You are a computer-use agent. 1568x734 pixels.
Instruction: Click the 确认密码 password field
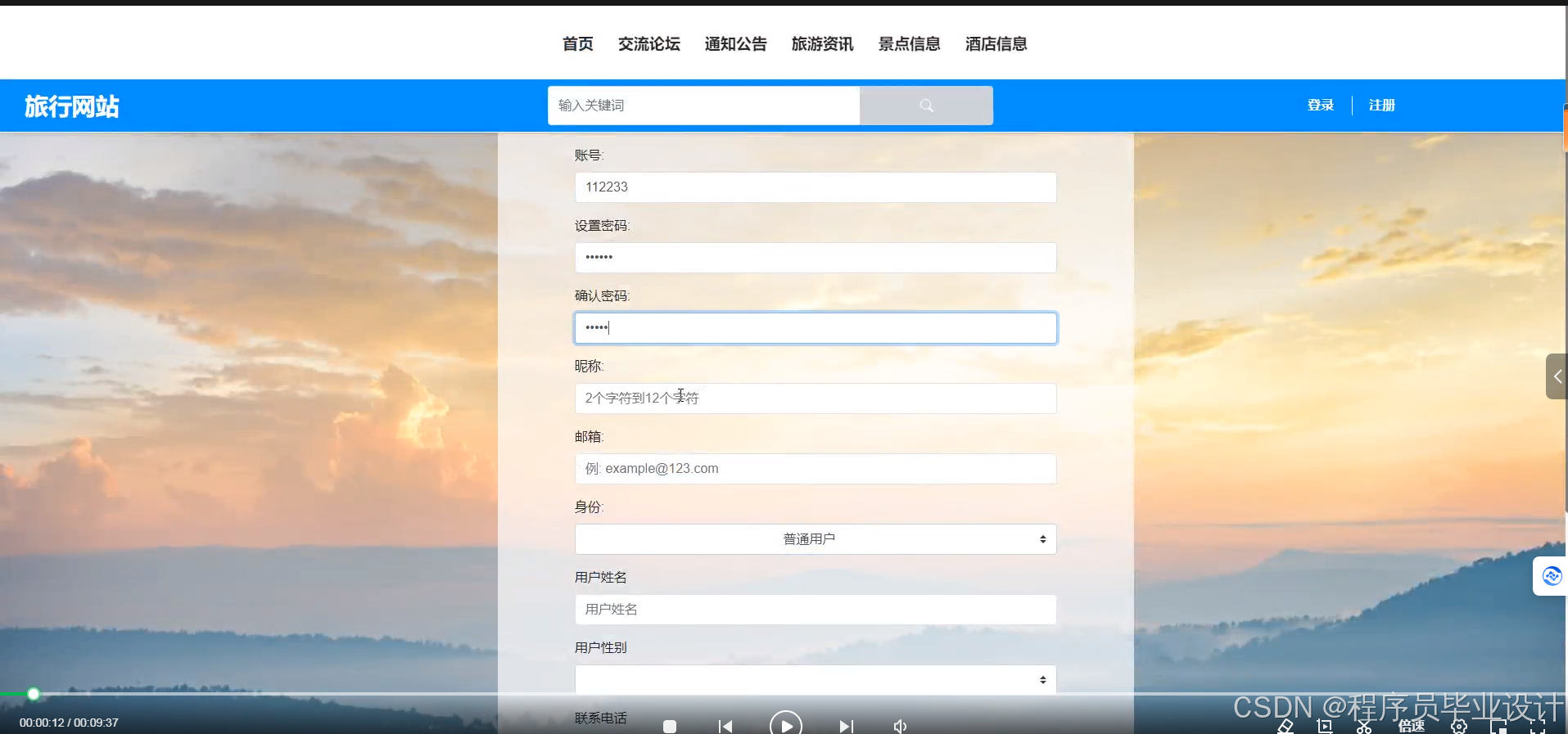click(x=816, y=328)
